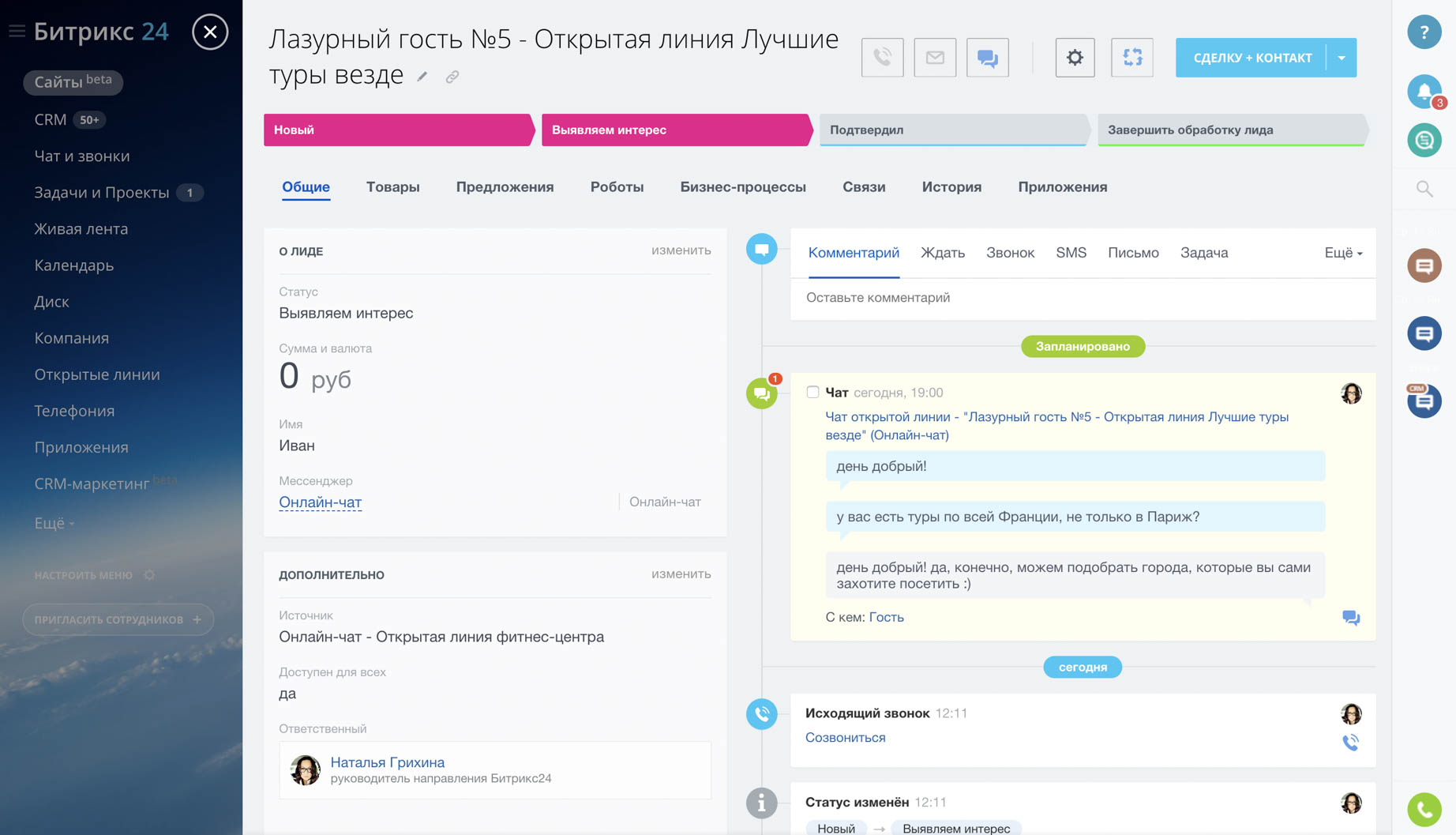
Task: Expand the Ещё dropdown in timeline tabs
Action: coord(1342,253)
